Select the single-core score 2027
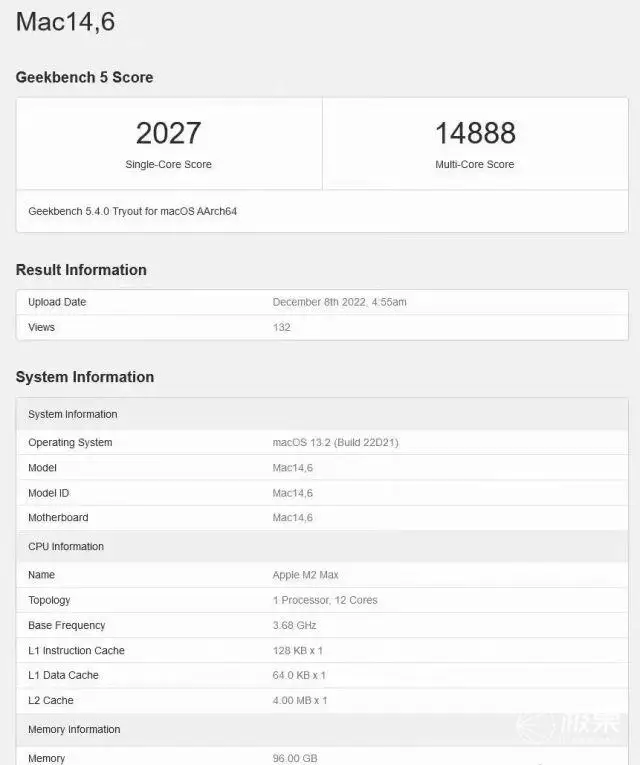The width and height of the screenshot is (640, 765). point(168,133)
